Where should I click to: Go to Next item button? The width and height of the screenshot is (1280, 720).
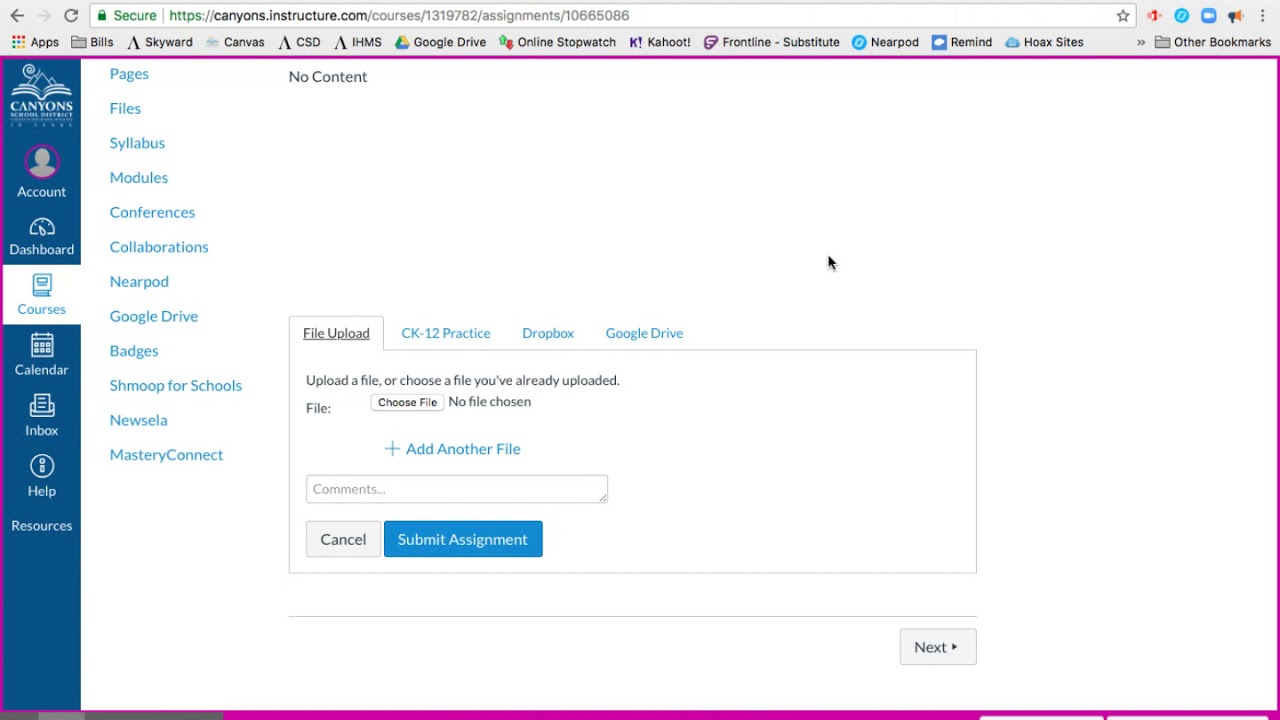click(938, 647)
